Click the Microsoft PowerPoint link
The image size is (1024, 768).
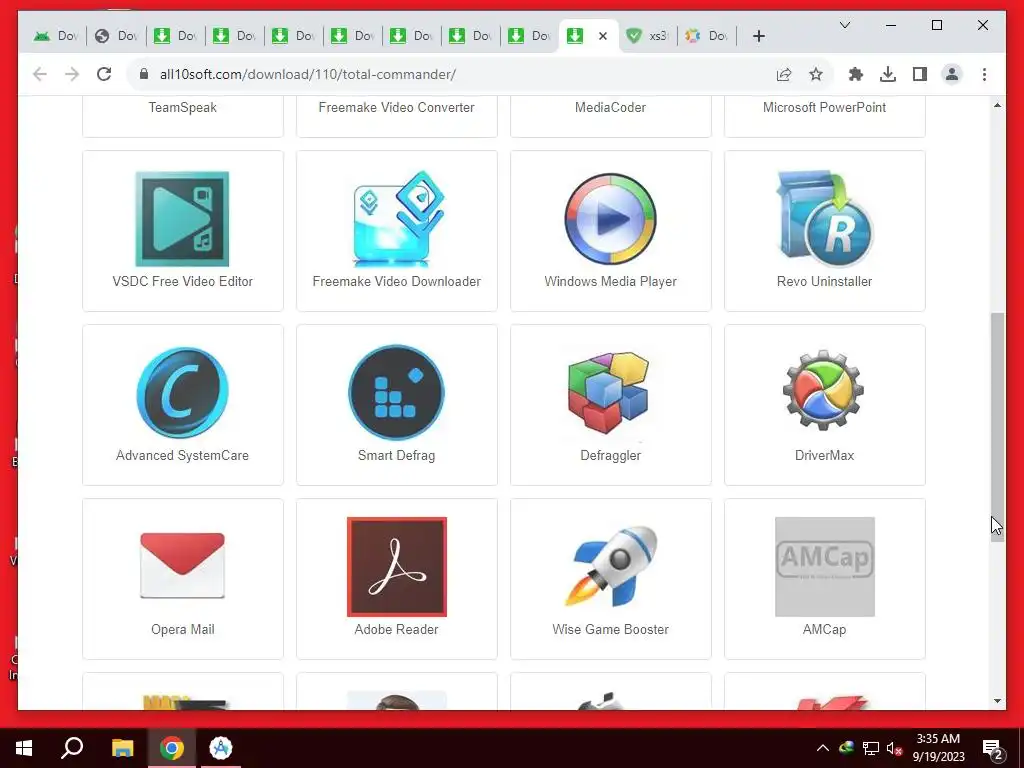824,107
